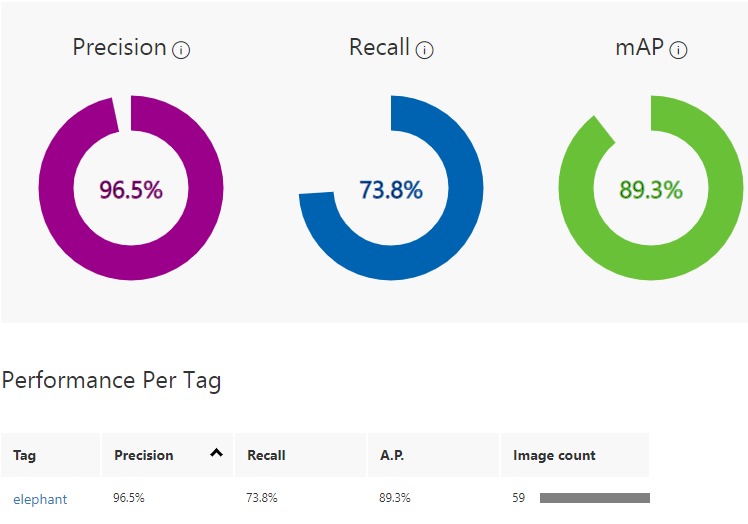Sort table by A.P. column header
This screenshot has width=748, height=524.
392,455
